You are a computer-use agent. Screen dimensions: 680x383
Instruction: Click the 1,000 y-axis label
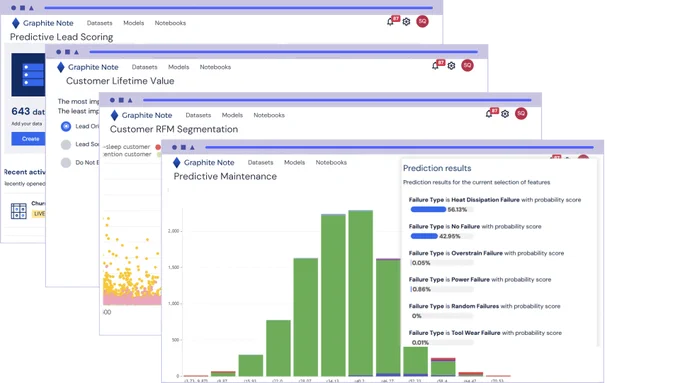click(173, 304)
